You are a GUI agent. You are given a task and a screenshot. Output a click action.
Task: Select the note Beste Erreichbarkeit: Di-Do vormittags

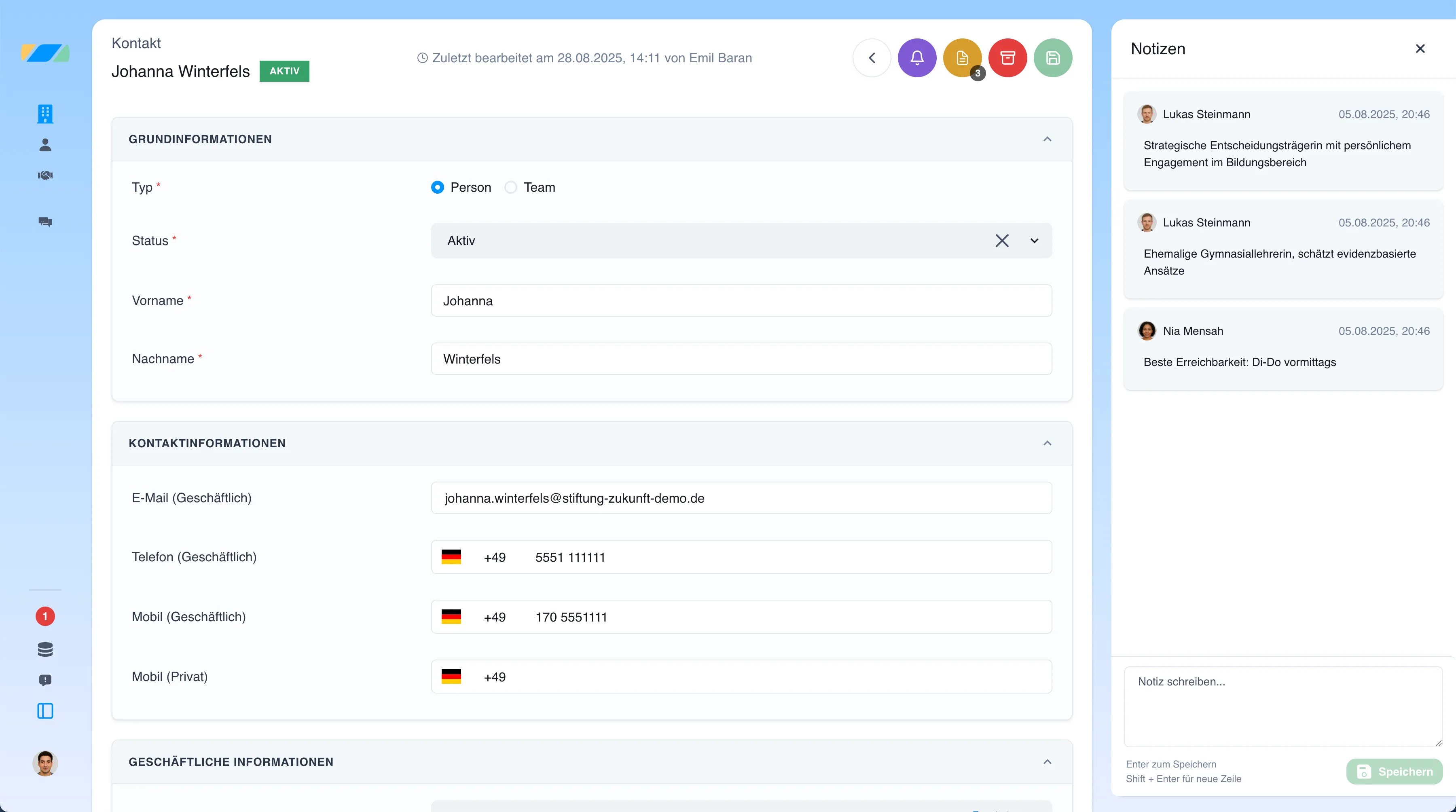(1283, 349)
